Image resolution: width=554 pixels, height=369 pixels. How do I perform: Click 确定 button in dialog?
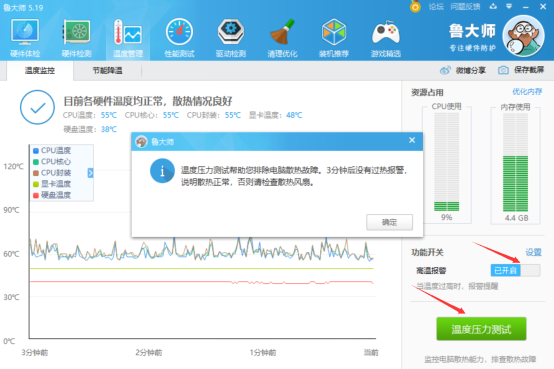pyautogui.click(x=389, y=222)
